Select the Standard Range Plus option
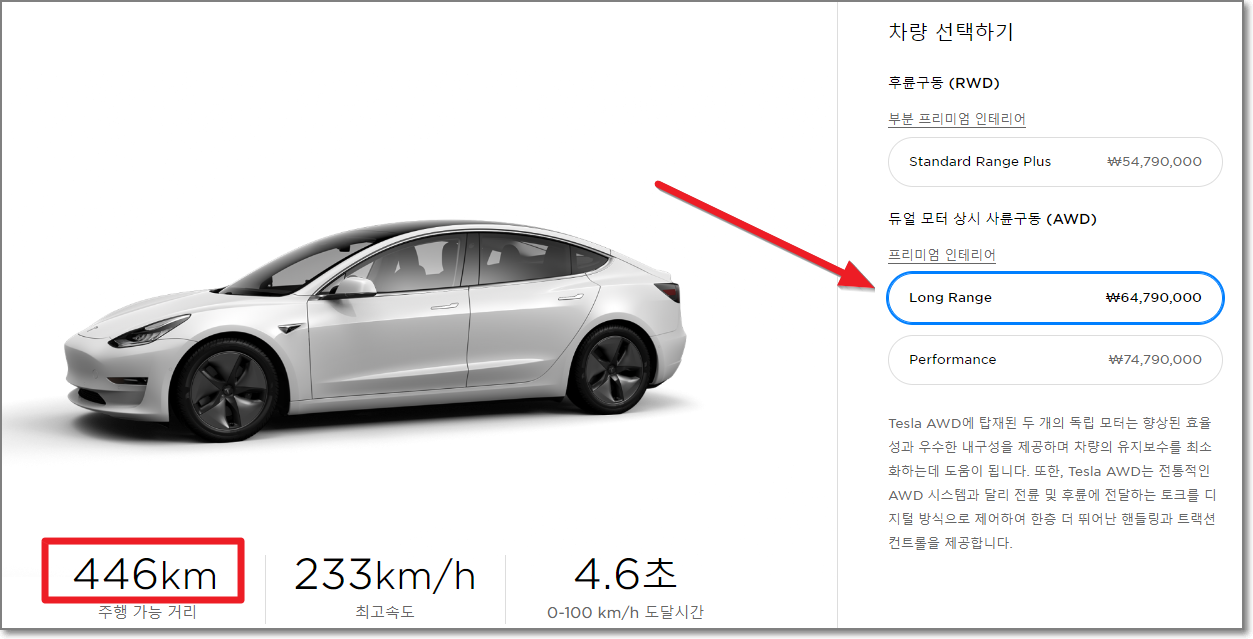This screenshot has height=639, width=1253. click(1055, 162)
